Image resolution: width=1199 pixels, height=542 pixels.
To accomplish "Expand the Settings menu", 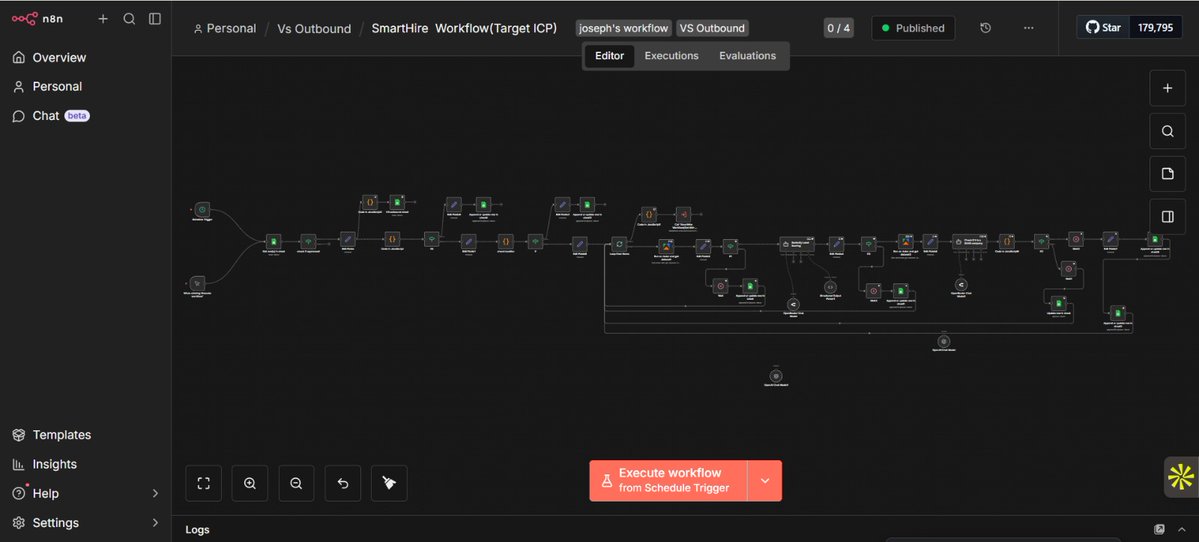I will (x=85, y=523).
